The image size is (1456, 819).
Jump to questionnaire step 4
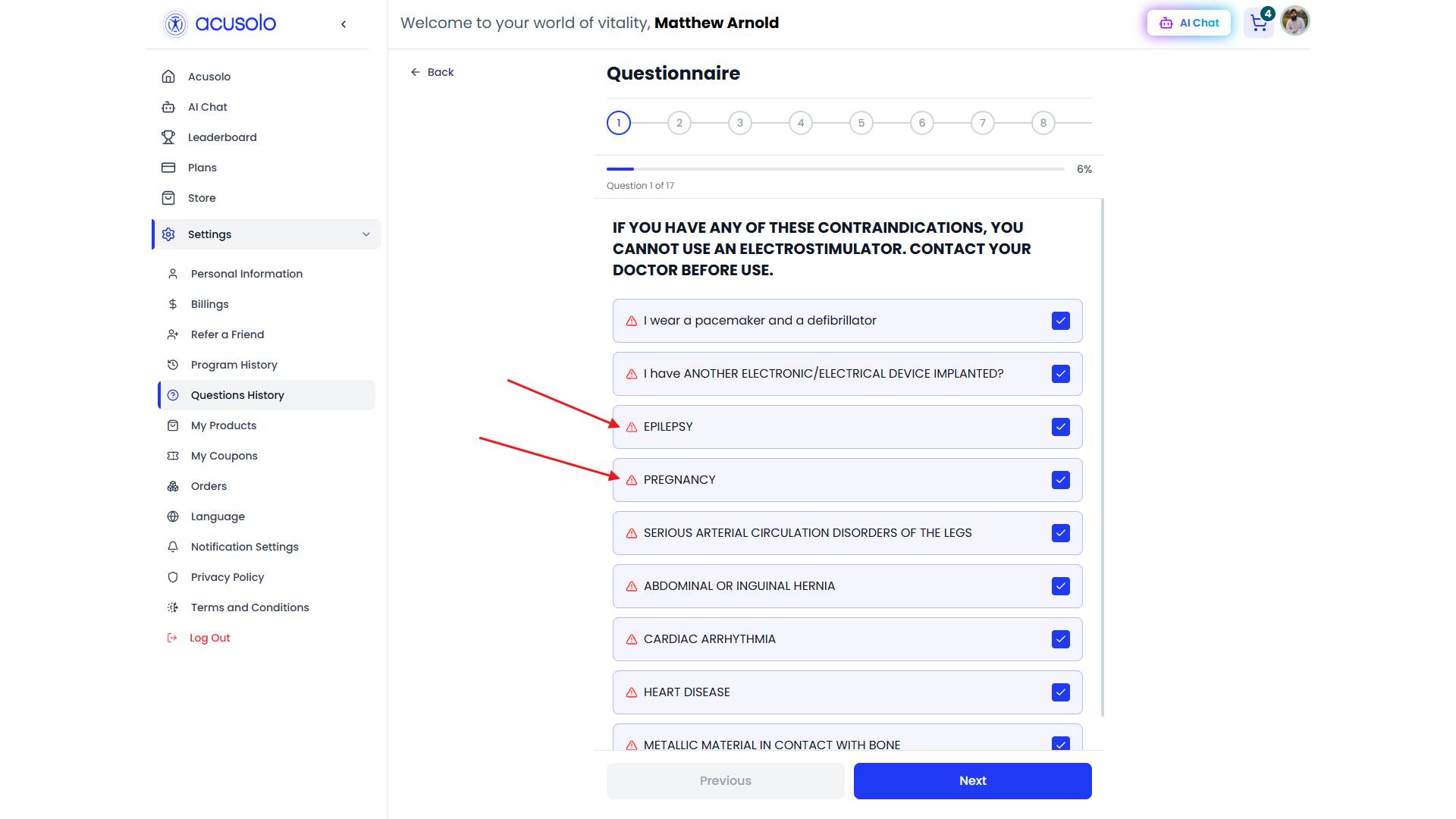pyautogui.click(x=801, y=123)
